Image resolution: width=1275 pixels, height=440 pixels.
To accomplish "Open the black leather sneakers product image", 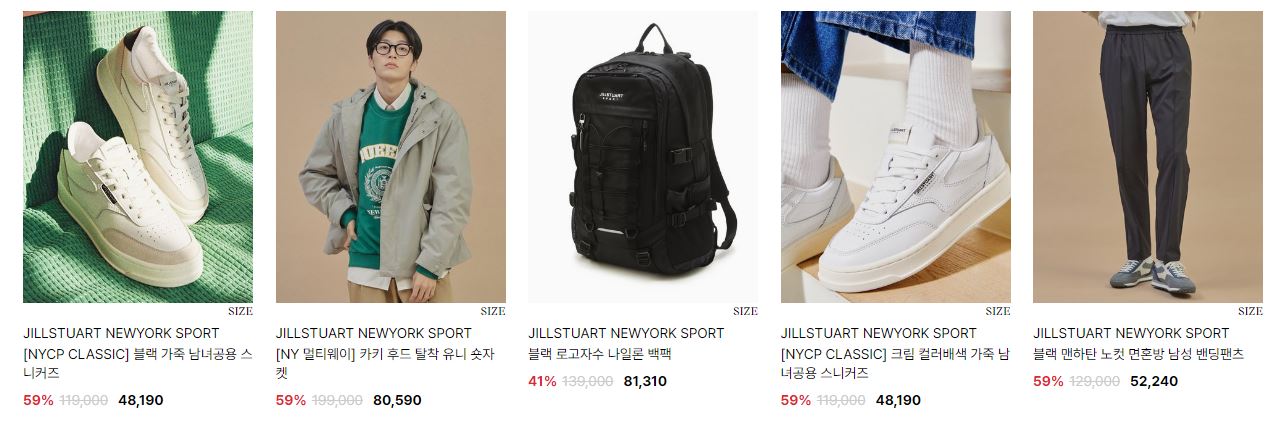I will pos(138,157).
